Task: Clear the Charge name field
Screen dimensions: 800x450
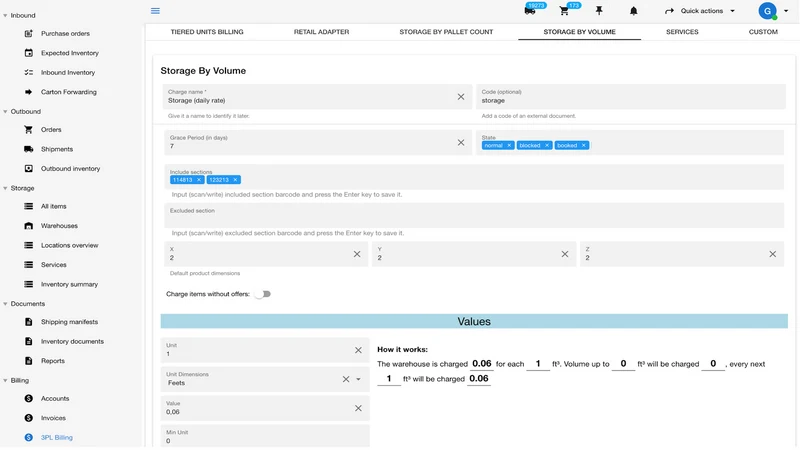Action: click(461, 96)
